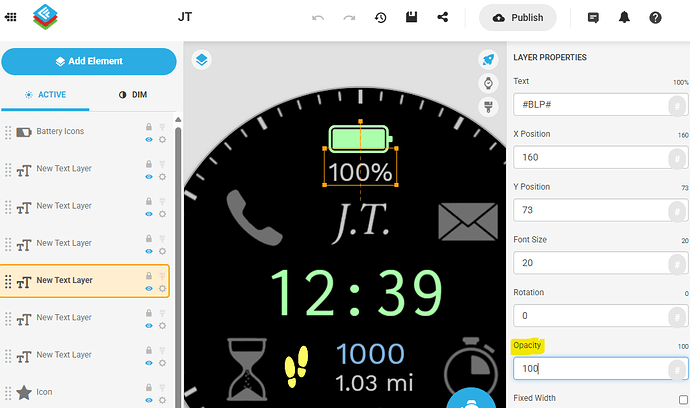This screenshot has height=408, width=690.
Task: Click the paint icon of Battery Icons layer
Action: (162, 127)
